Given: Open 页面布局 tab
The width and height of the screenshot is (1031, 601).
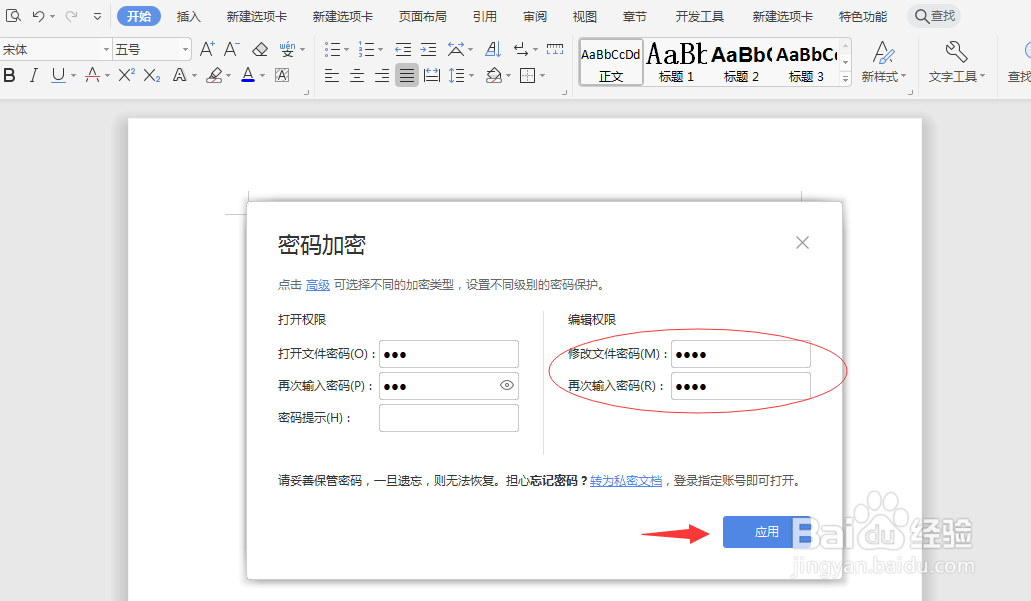Looking at the screenshot, I should tap(423, 16).
